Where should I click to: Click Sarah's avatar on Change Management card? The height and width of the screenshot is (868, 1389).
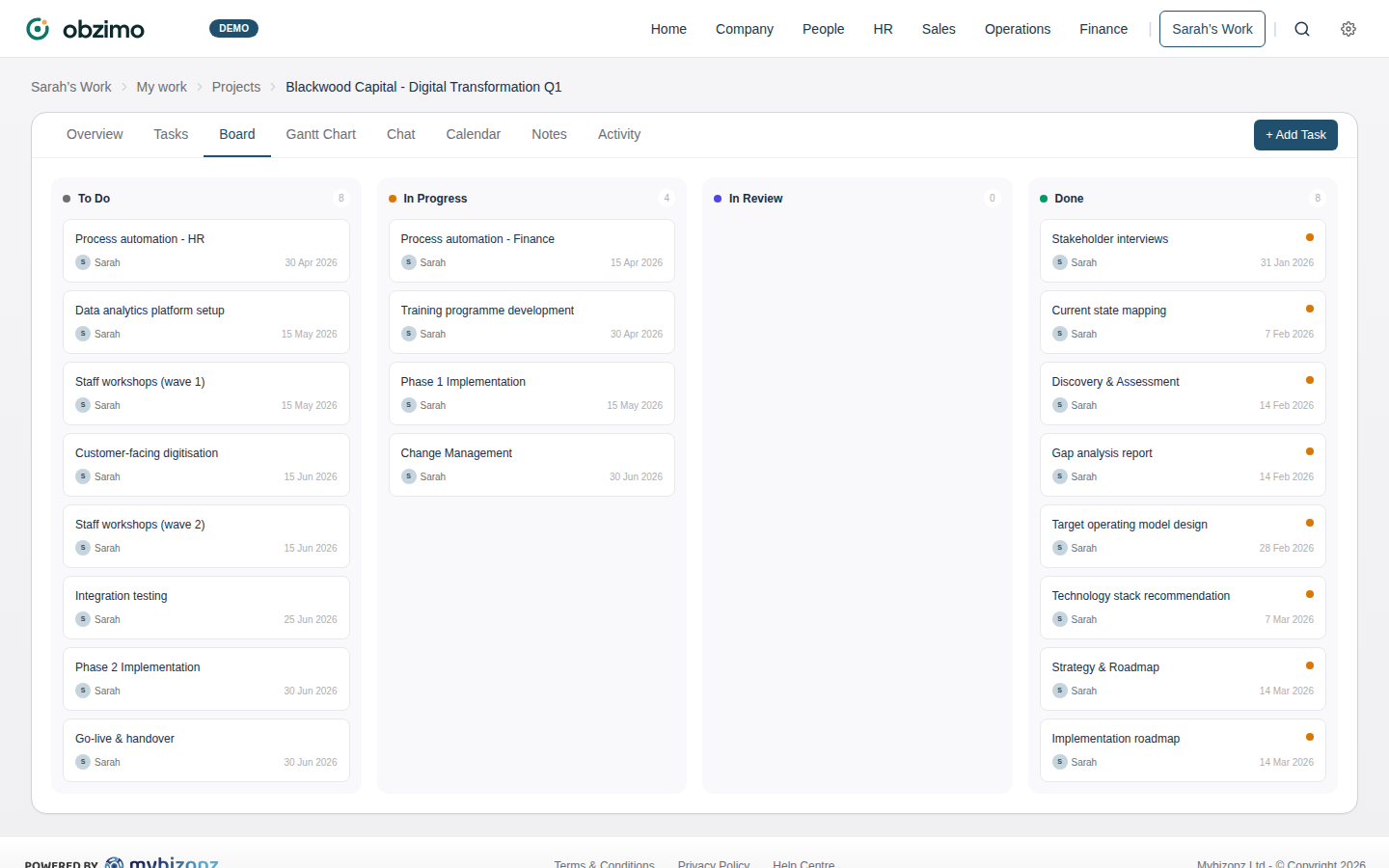pyautogui.click(x=409, y=476)
